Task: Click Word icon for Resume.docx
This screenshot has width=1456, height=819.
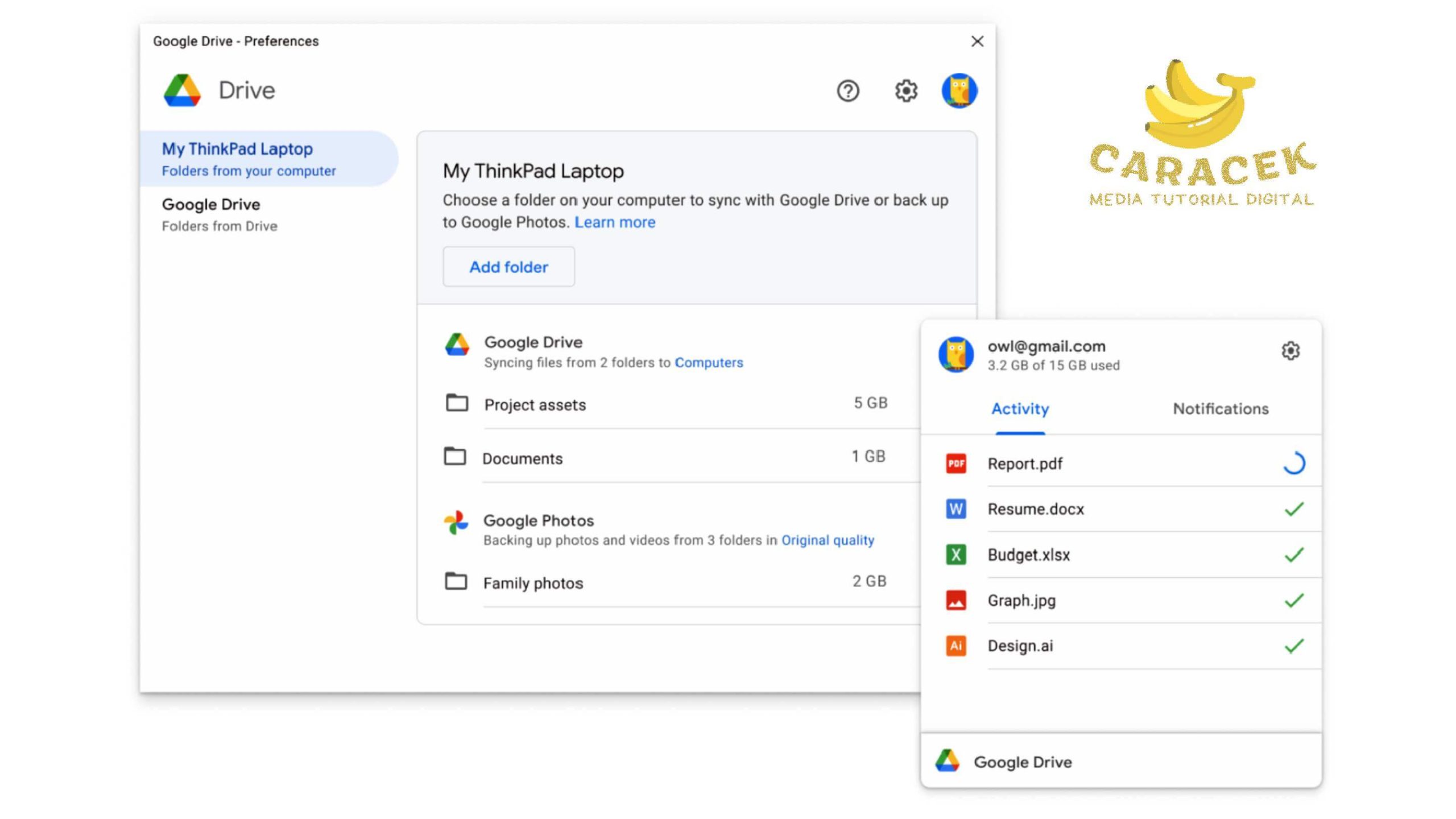Action: pyautogui.click(x=955, y=509)
